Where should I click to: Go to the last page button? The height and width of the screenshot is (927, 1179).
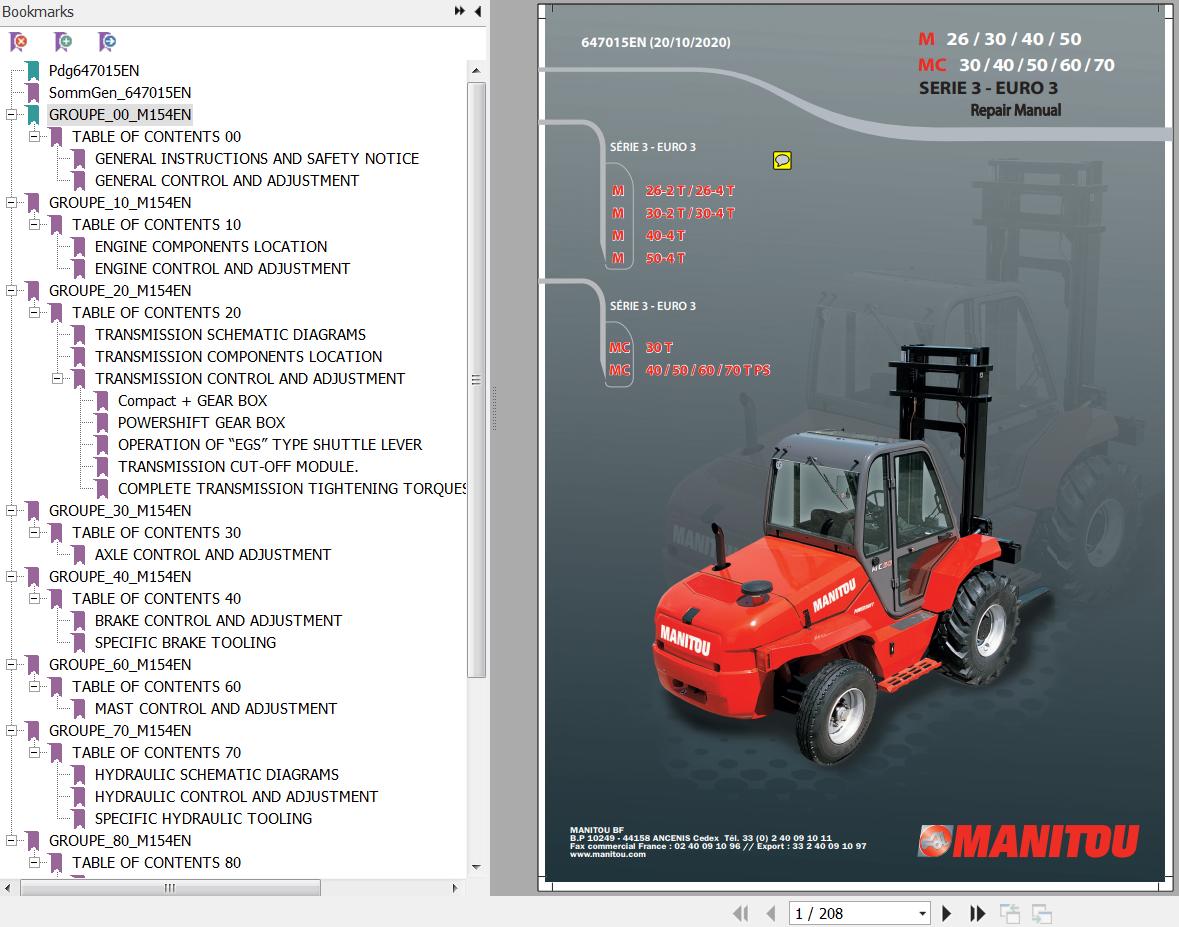977,913
